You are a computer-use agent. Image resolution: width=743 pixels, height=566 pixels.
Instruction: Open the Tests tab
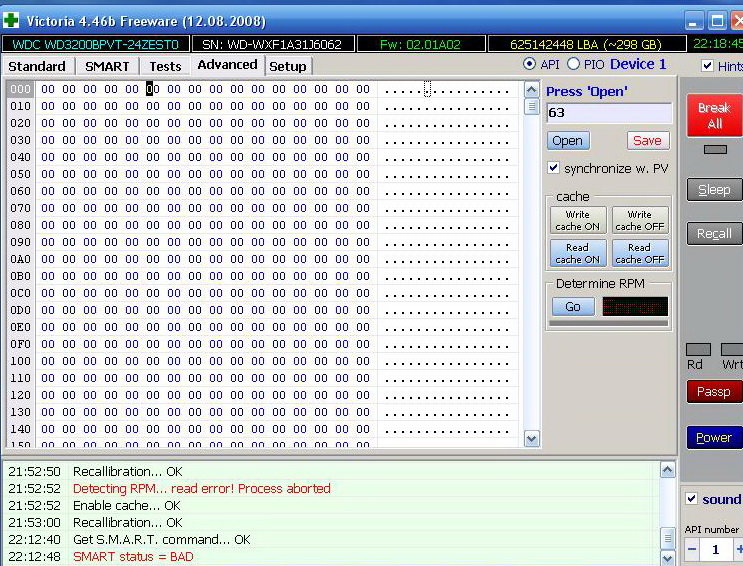click(165, 66)
